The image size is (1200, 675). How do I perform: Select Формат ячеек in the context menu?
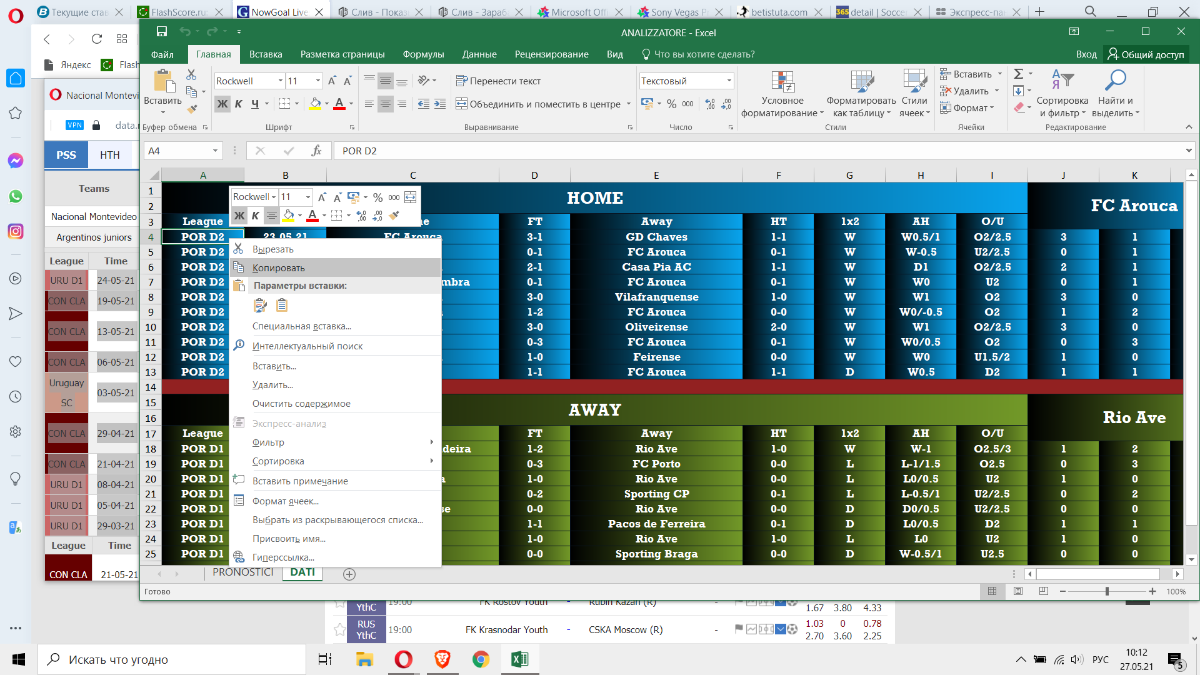pyautogui.click(x=285, y=500)
